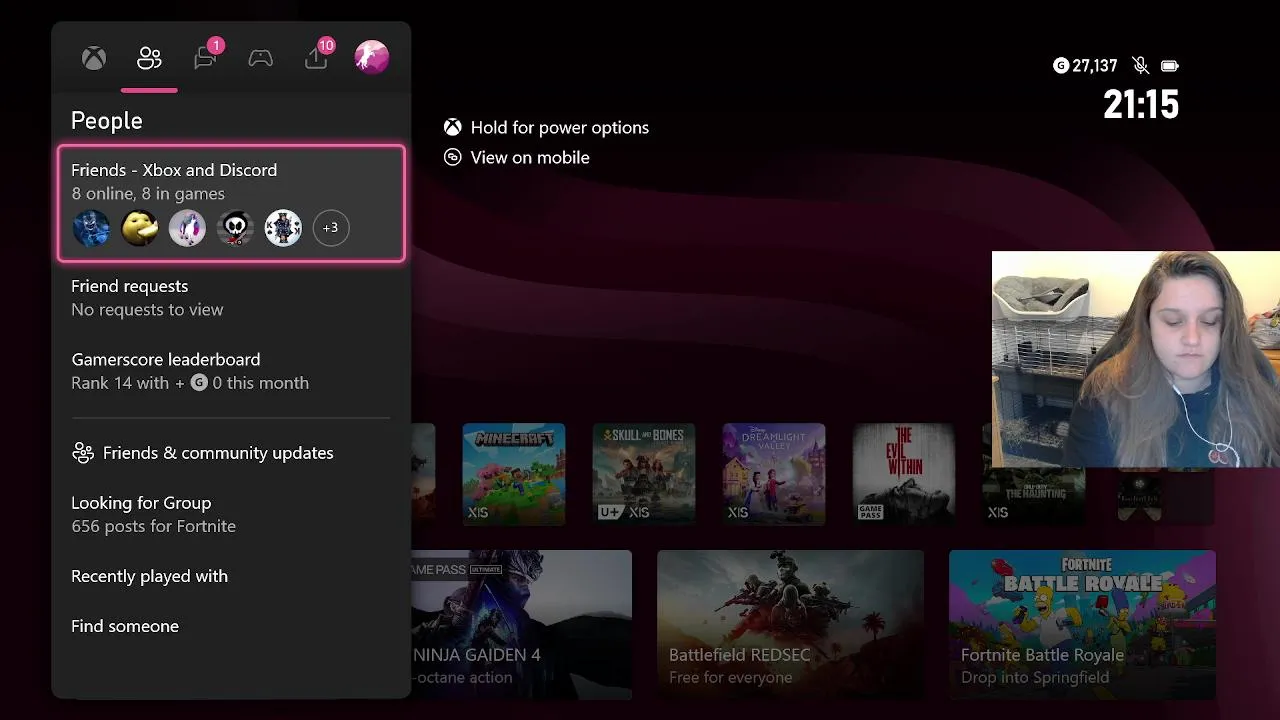Click the muted microphone status icon
1280x720 pixels.
(x=1140, y=66)
